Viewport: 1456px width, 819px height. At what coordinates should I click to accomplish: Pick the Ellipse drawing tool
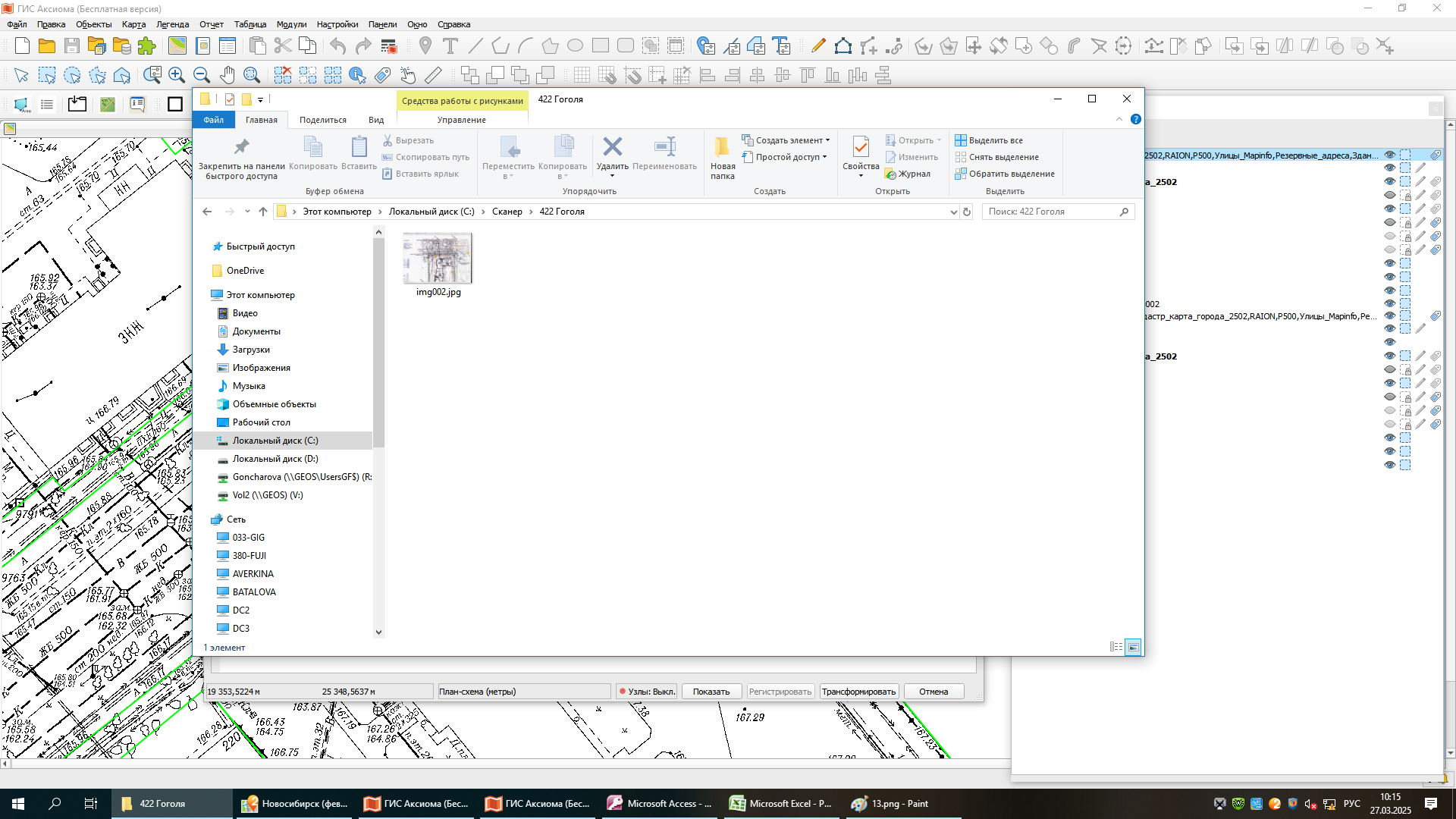tap(576, 46)
